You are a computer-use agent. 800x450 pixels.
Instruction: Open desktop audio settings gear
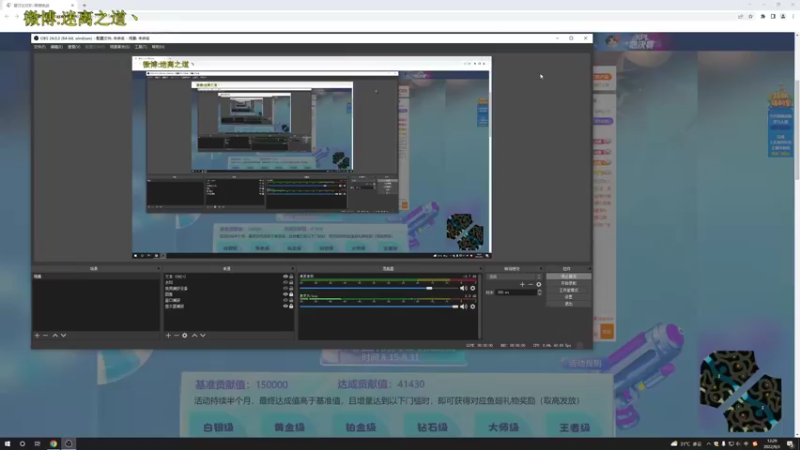[473, 288]
